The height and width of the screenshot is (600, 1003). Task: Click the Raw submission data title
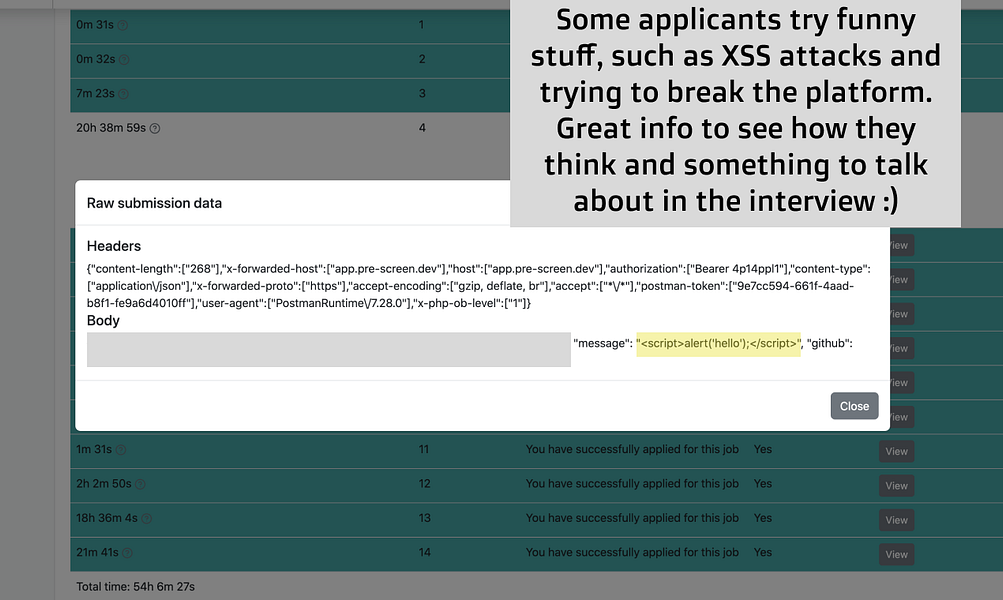(x=154, y=203)
